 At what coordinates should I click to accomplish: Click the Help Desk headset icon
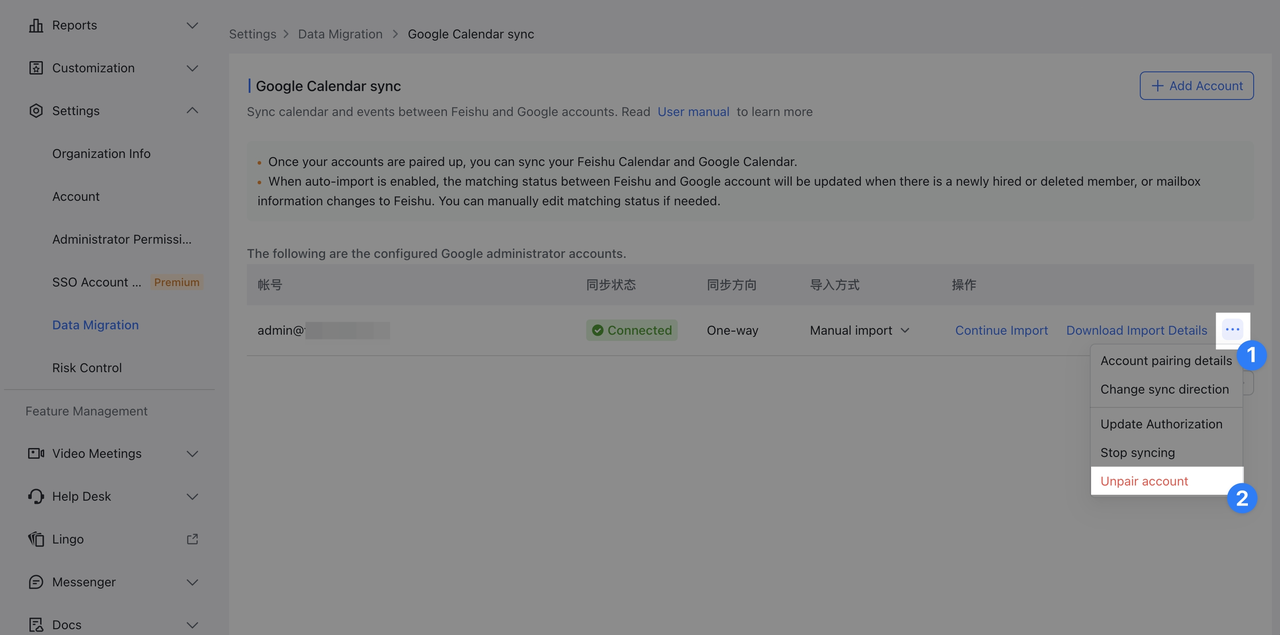36,497
